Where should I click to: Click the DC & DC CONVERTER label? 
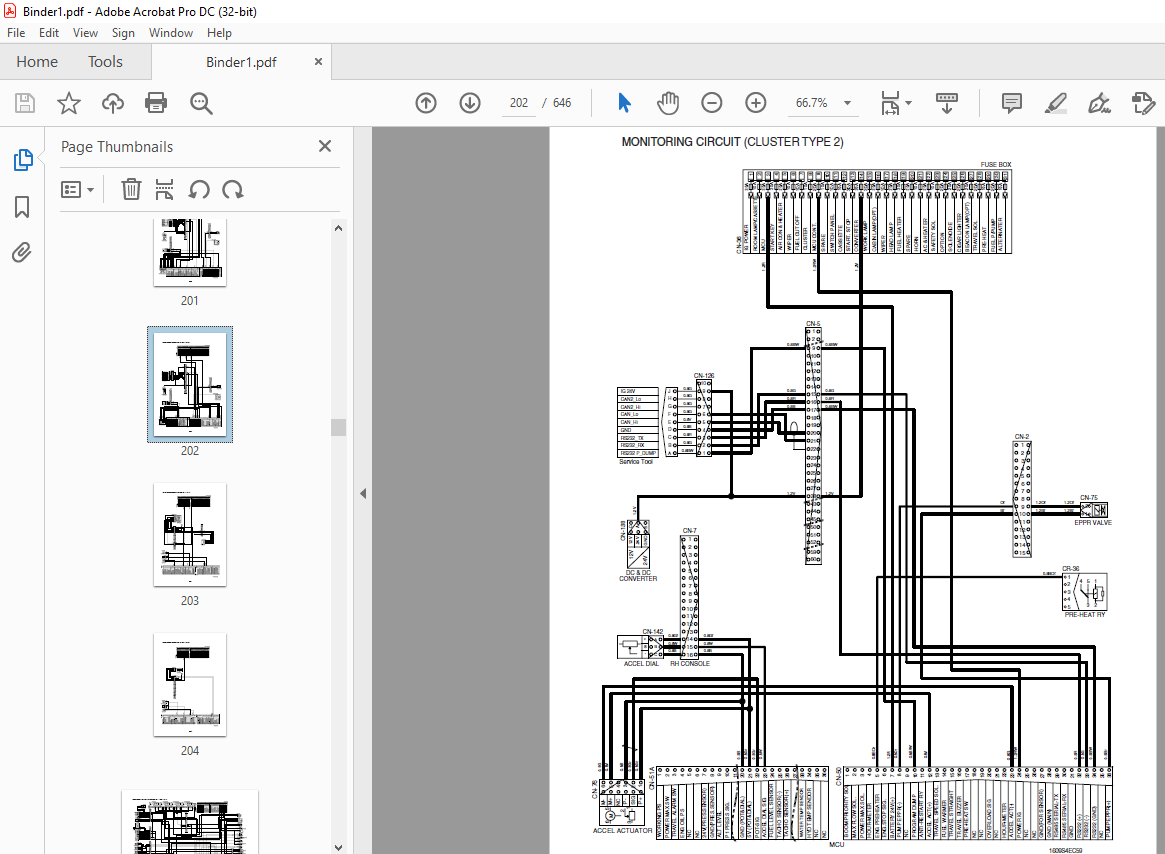tap(638, 575)
